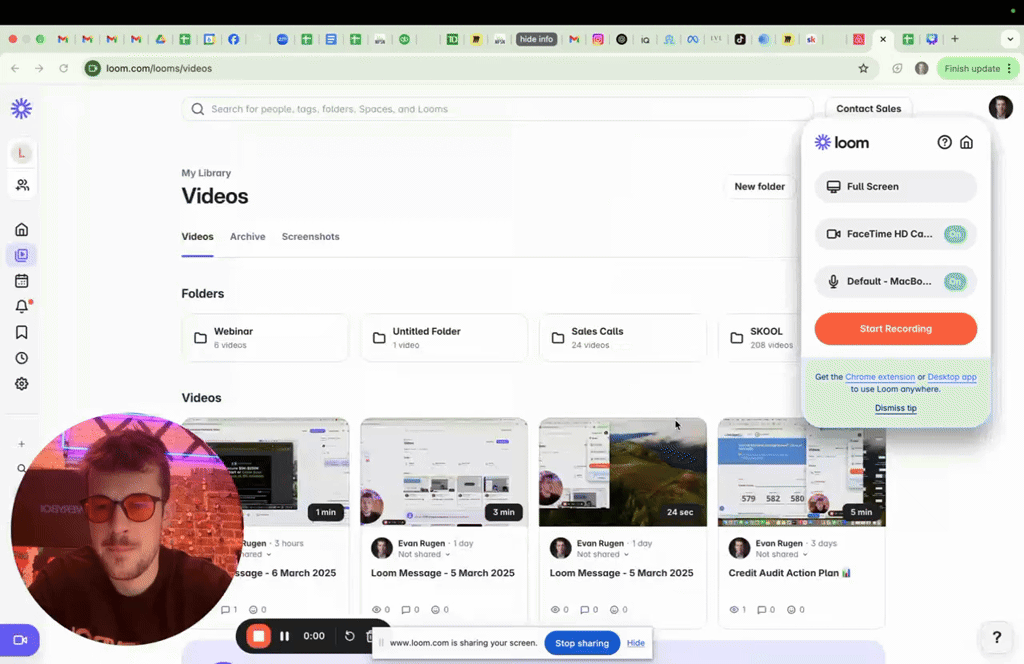Image resolution: width=1024 pixels, height=664 pixels.
Task: Focus the Loom search field
Action: (x=498, y=109)
